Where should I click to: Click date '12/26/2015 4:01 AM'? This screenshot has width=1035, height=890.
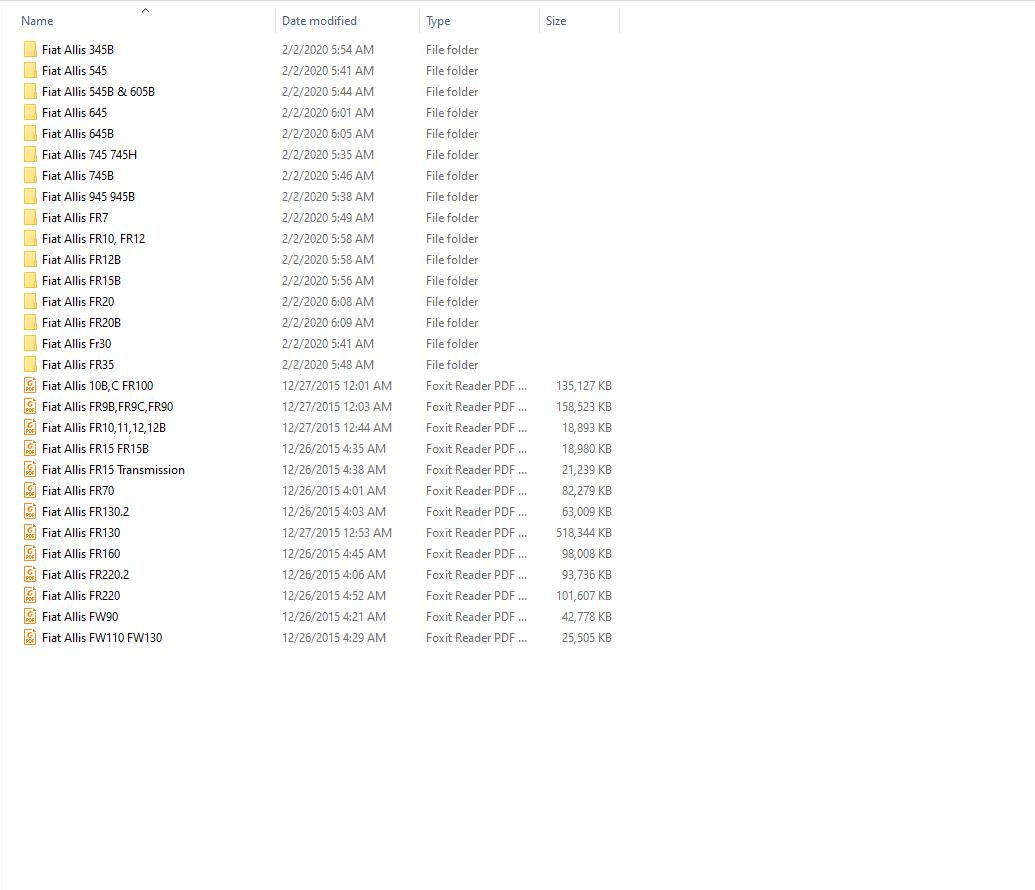[334, 491]
